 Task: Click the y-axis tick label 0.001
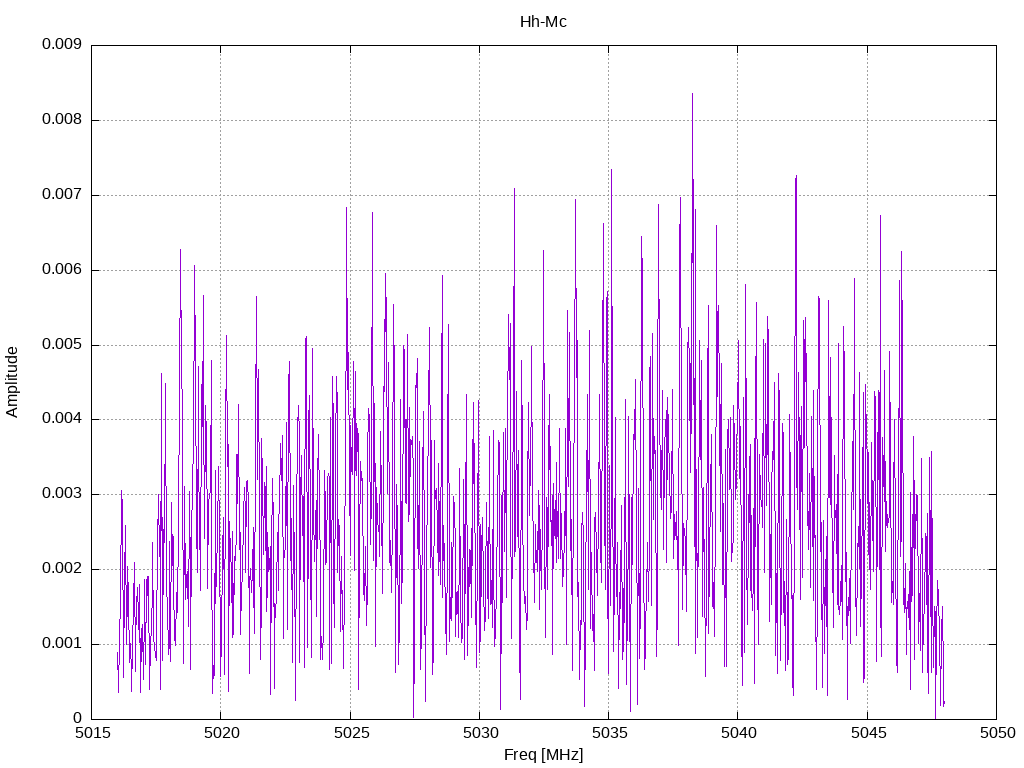pyautogui.click(x=62, y=643)
